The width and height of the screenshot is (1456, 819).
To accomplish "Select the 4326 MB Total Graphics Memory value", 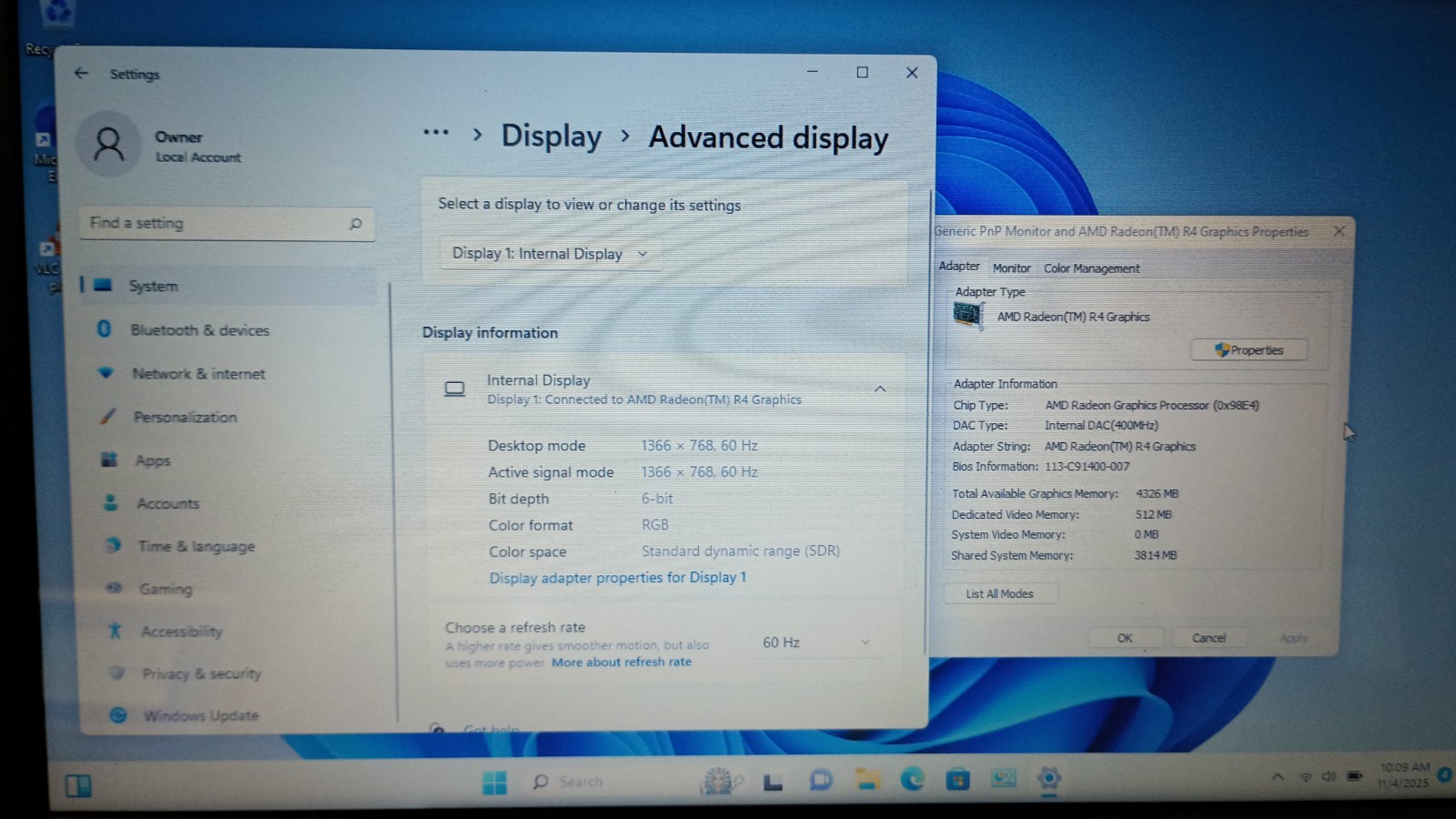I will (1157, 493).
